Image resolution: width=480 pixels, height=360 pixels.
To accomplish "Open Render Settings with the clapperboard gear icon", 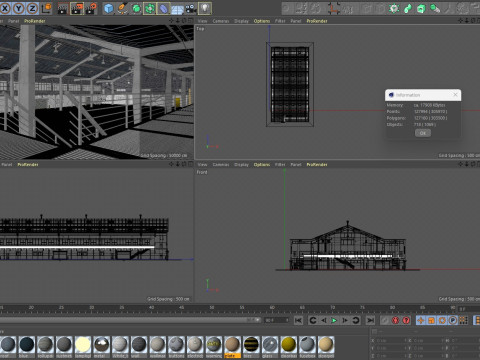I will 91,8.
